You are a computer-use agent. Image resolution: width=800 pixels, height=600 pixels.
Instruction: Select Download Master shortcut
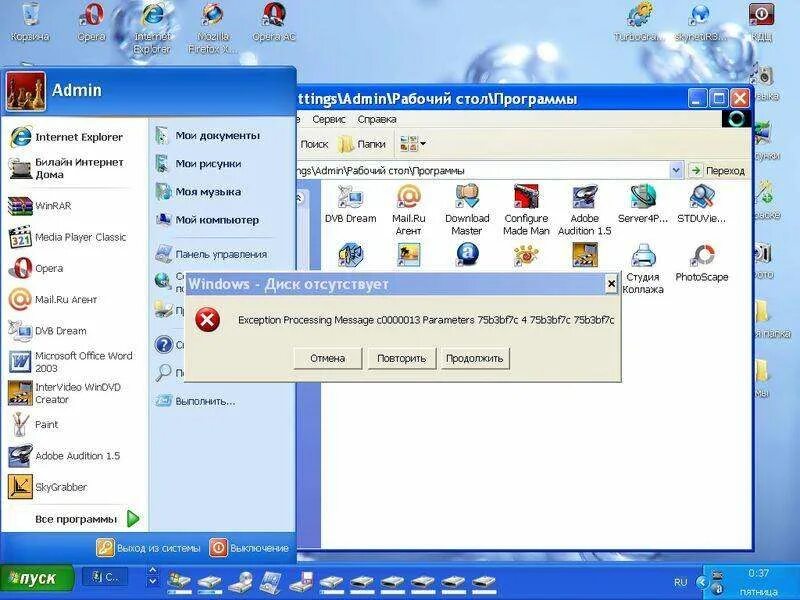(467, 211)
